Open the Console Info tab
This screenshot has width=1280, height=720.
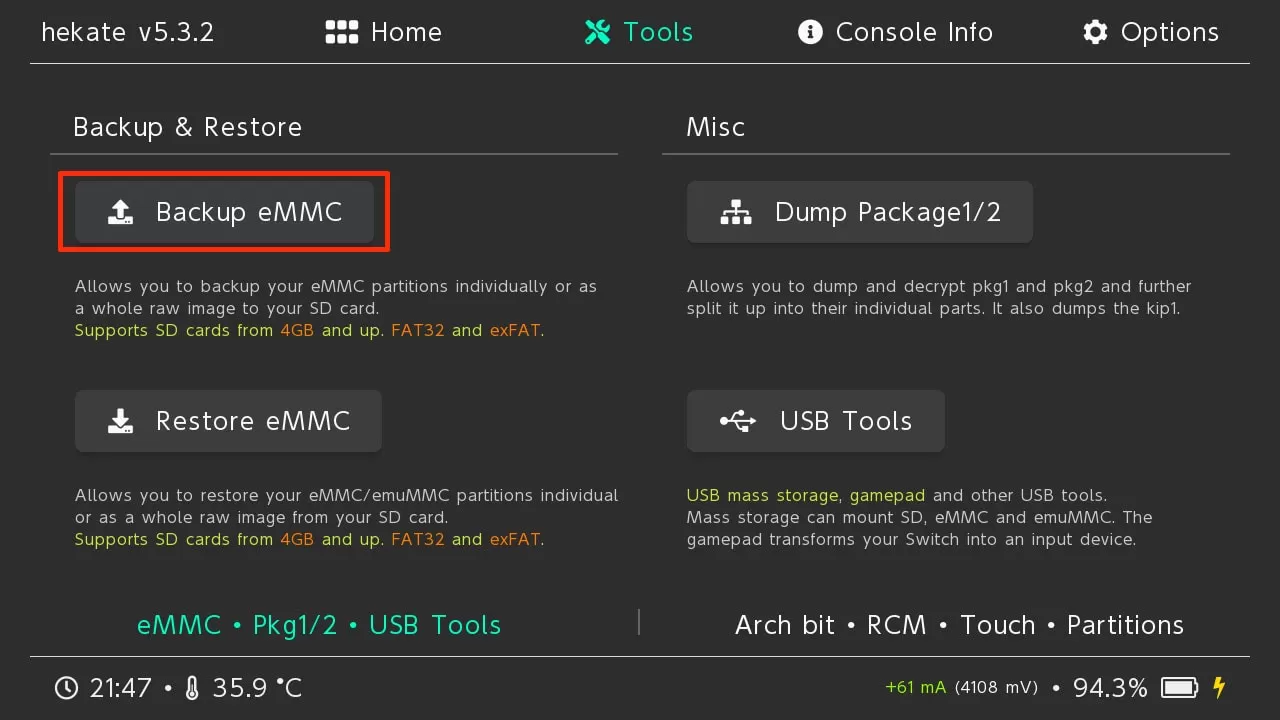point(895,32)
